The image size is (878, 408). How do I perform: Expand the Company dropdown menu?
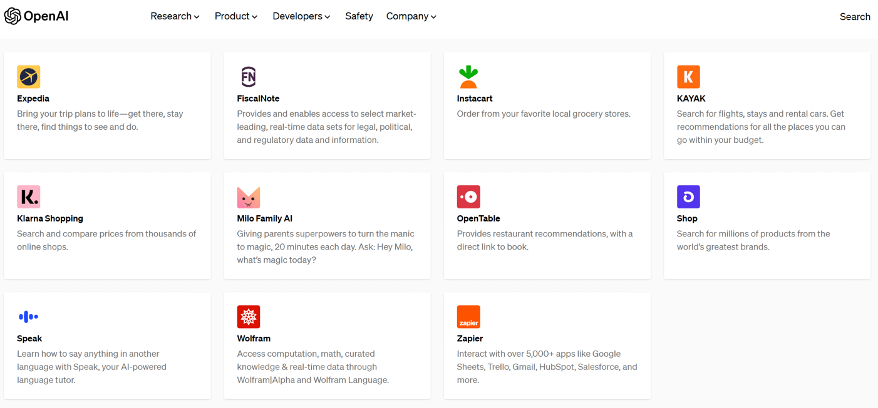pos(411,16)
